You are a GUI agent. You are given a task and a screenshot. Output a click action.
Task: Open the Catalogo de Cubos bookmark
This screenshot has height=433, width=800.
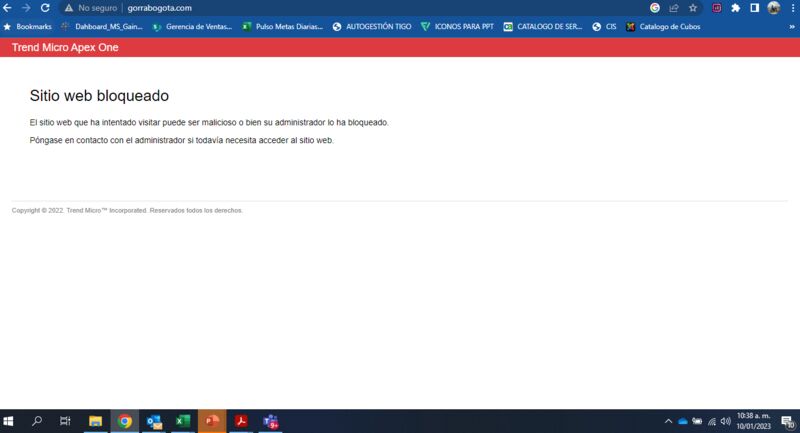point(663,27)
